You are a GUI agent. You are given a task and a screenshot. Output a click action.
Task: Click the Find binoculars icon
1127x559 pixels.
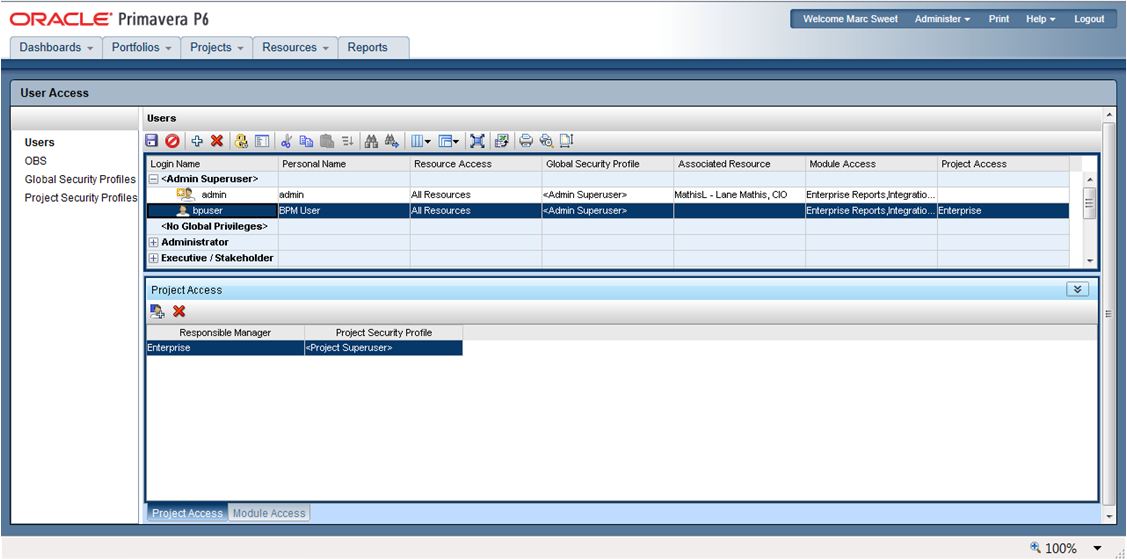(371, 141)
